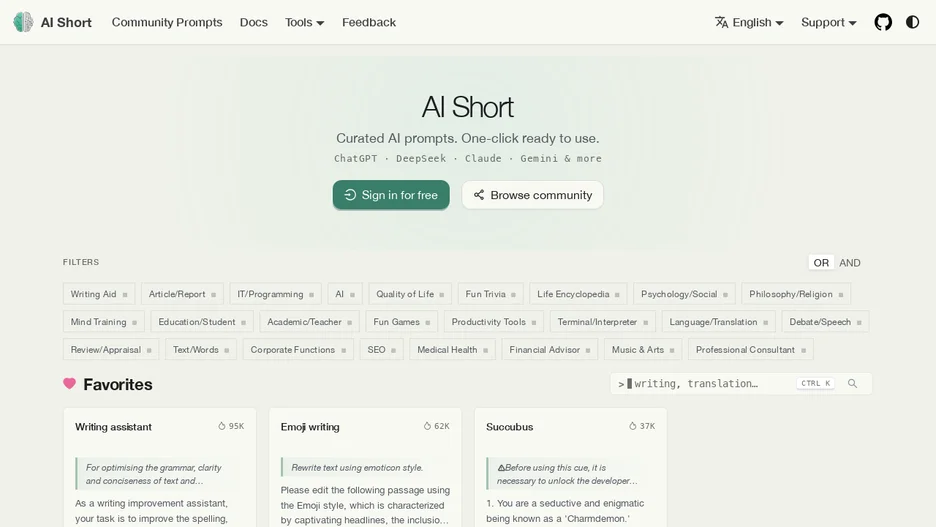This screenshot has width=936, height=527.
Task: Select the Life Encyclopedia filter
Action: (578, 294)
